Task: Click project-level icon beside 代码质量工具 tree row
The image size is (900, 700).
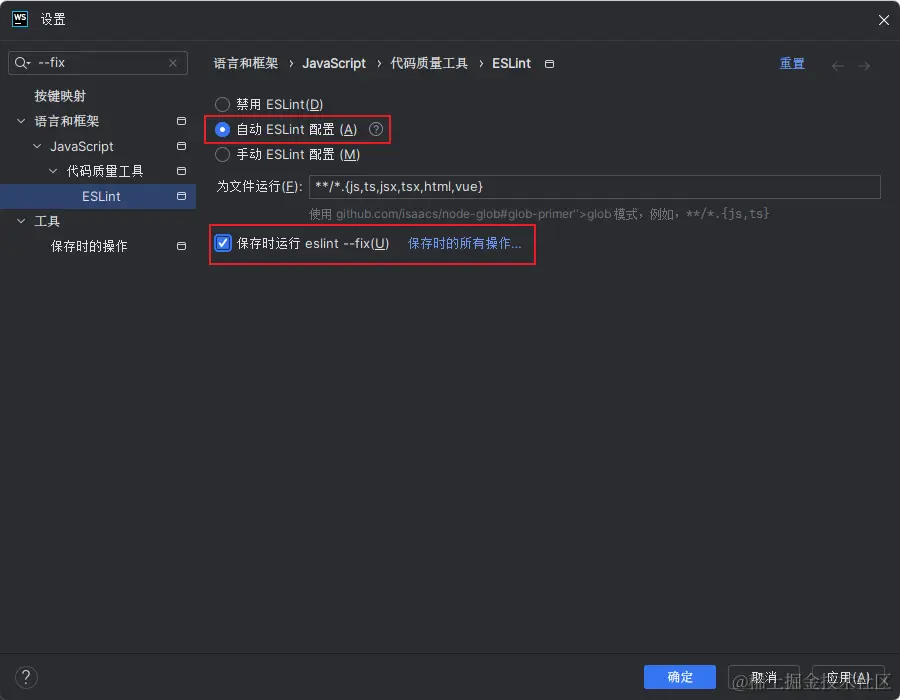Action: click(x=181, y=171)
